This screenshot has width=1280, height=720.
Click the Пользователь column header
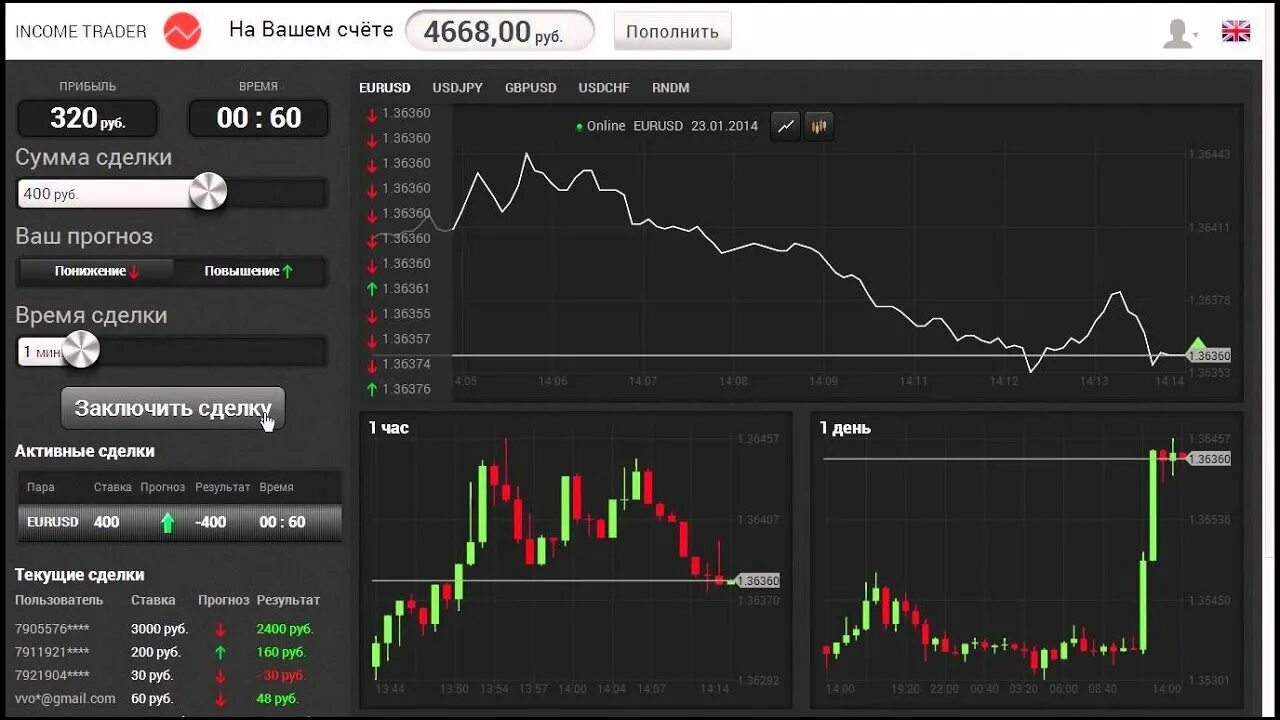click(59, 600)
